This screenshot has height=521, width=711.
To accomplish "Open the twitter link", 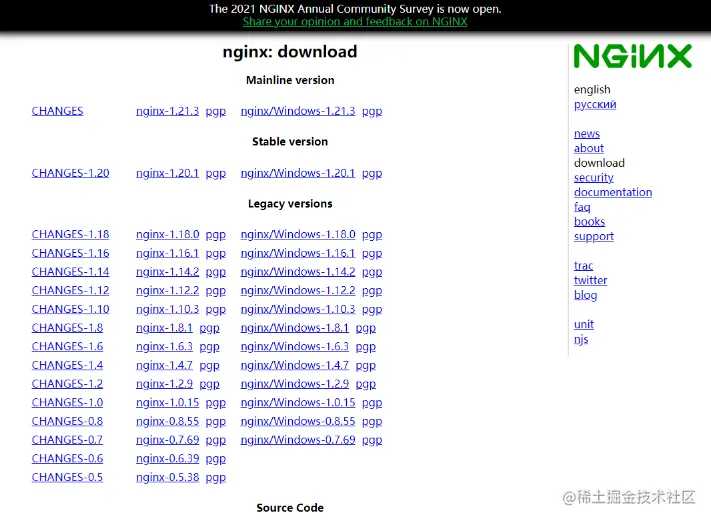I will tap(590, 280).
